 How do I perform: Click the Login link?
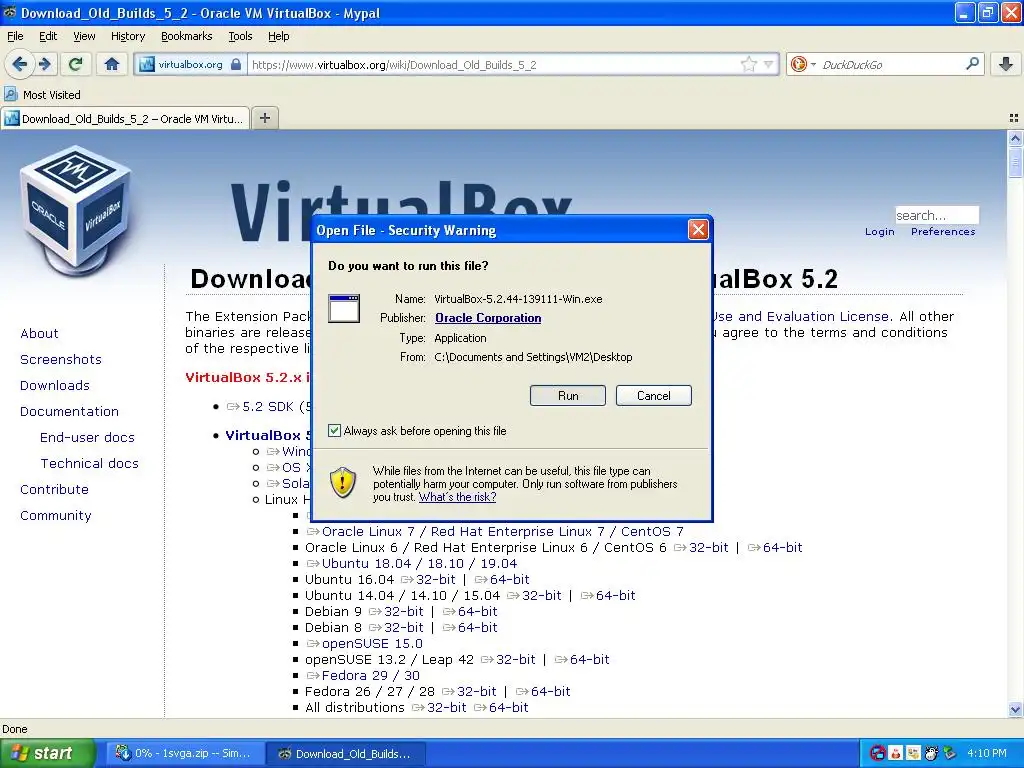[x=879, y=232]
